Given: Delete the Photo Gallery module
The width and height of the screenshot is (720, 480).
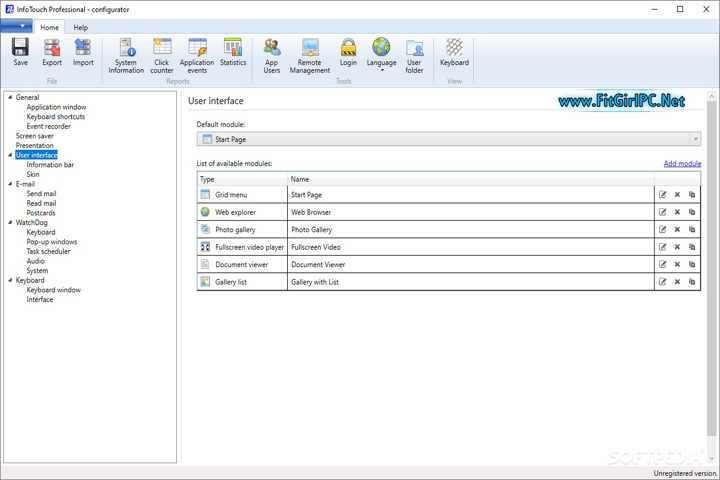Looking at the screenshot, I should click(677, 230).
